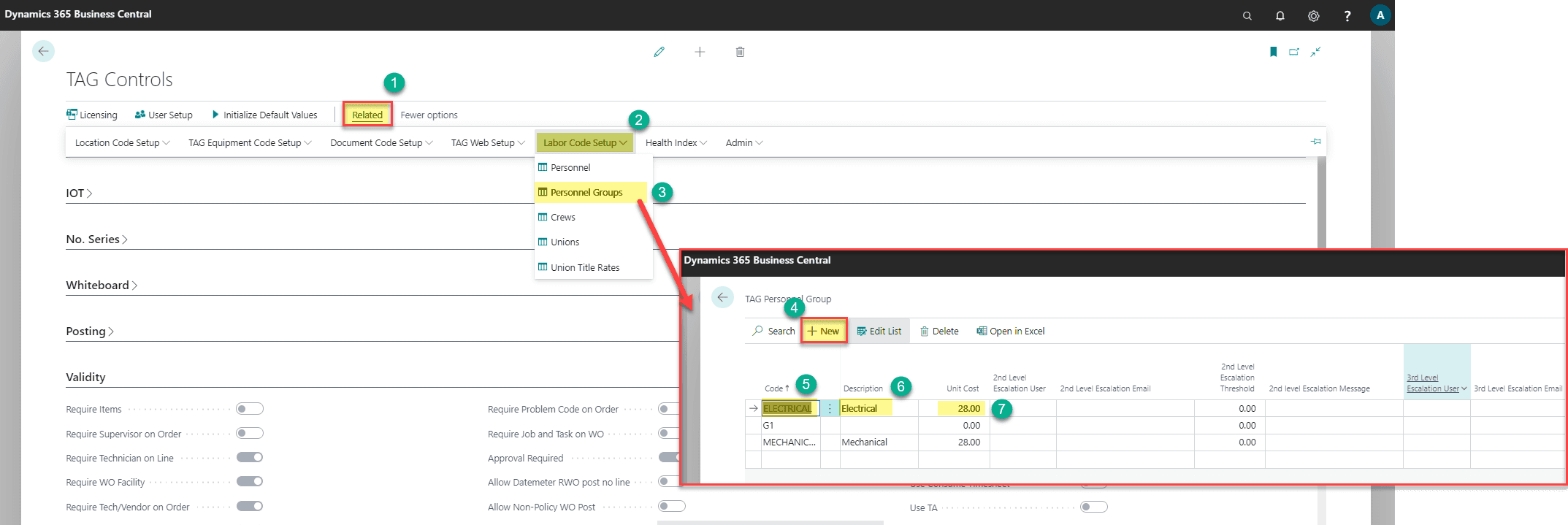This screenshot has height=525, width=1568.
Task: Select Unions menu item
Action: pyautogui.click(x=593, y=242)
